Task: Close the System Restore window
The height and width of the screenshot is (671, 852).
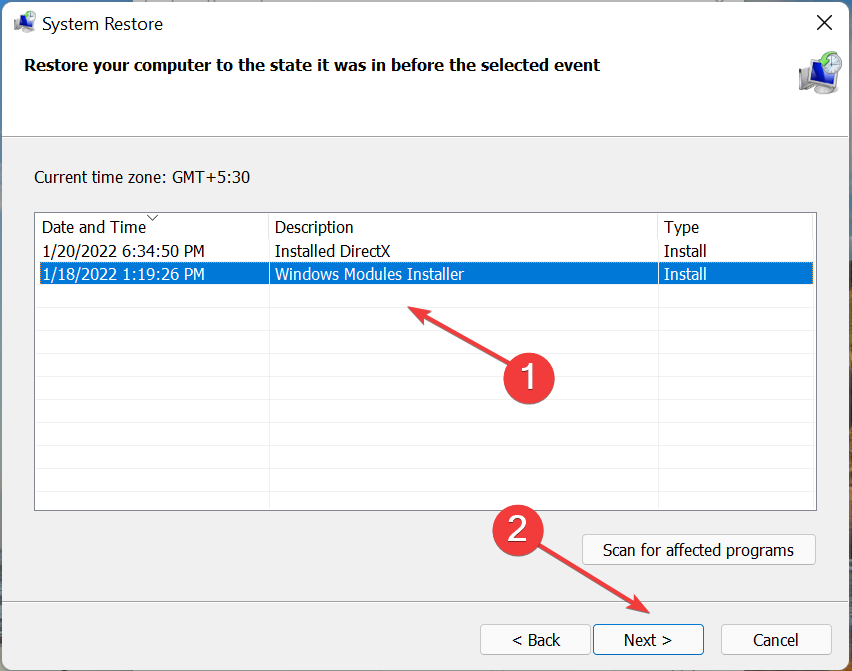Action: pyautogui.click(x=824, y=22)
